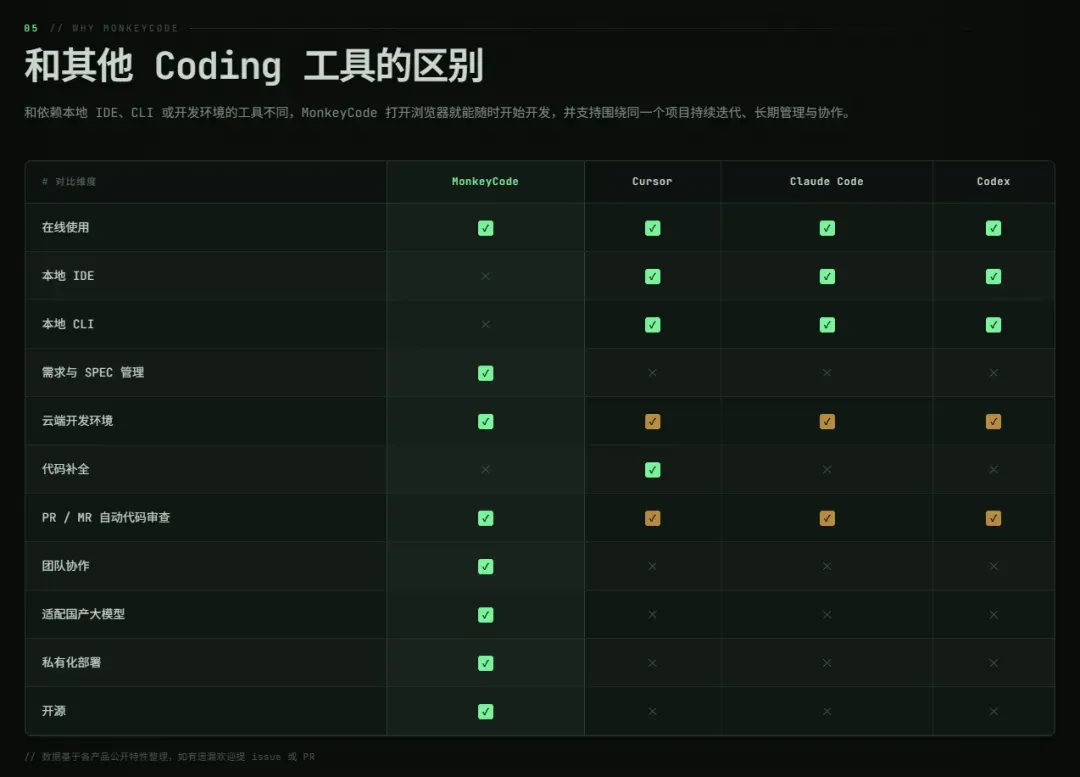The height and width of the screenshot is (777, 1080).
Task: Select the Claude Code column header
Action: click(x=827, y=181)
